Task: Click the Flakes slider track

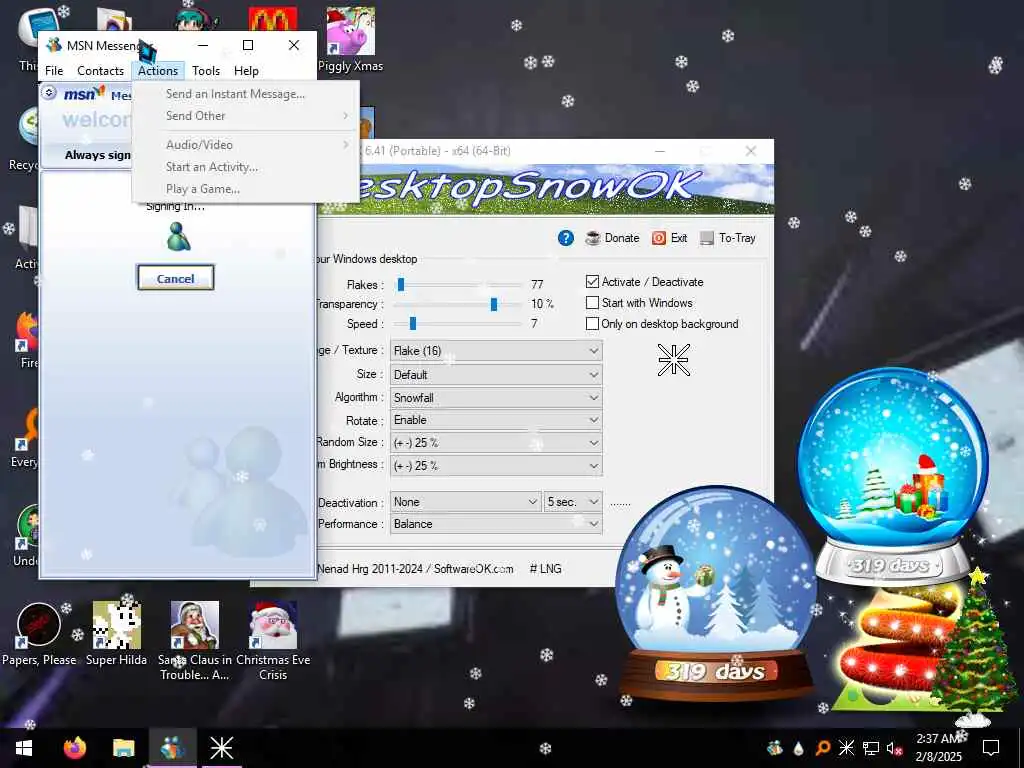Action: point(460,285)
